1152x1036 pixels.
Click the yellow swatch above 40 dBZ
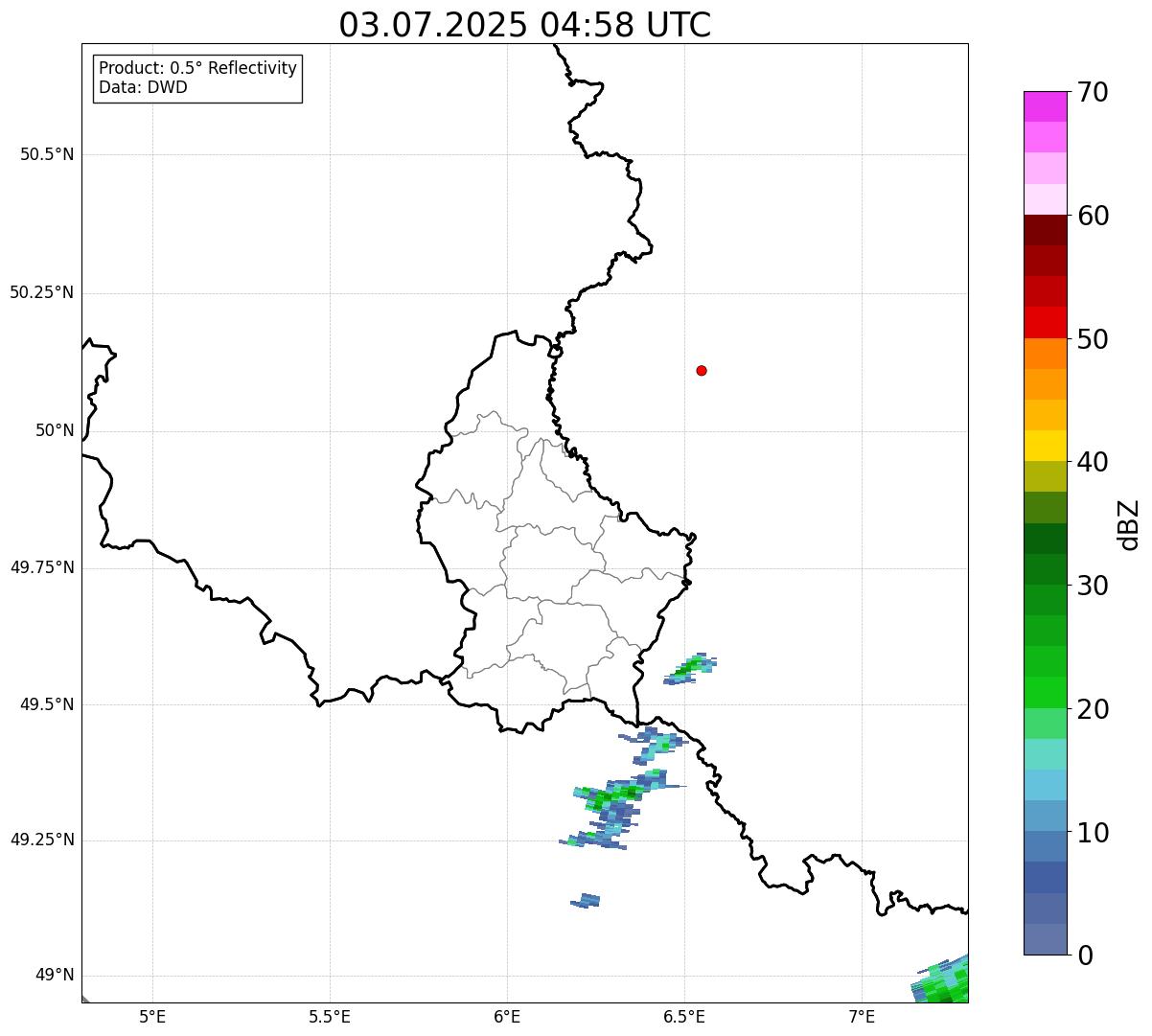pyautogui.click(x=1046, y=446)
